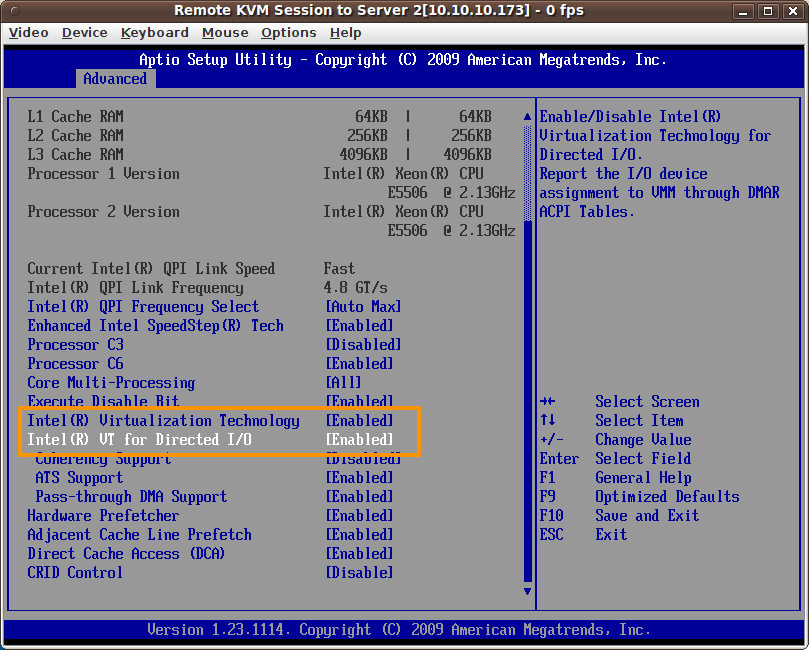Image resolution: width=809 pixels, height=650 pixels.
Task: Select Enhanced Intel SpeedStep(R) Tech setting
Action: point(155,326)
